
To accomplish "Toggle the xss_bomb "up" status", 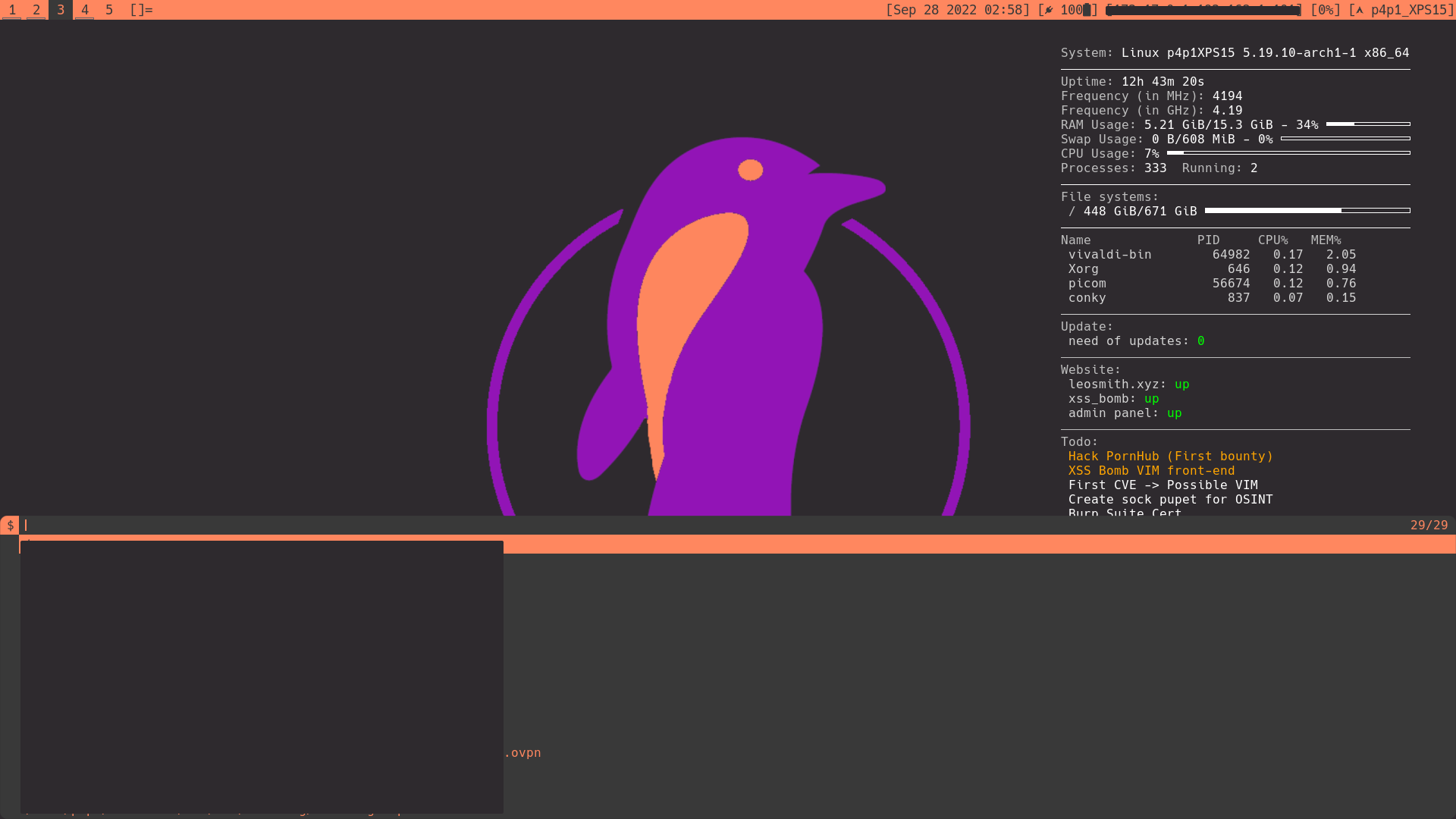I will [1152, 398].
